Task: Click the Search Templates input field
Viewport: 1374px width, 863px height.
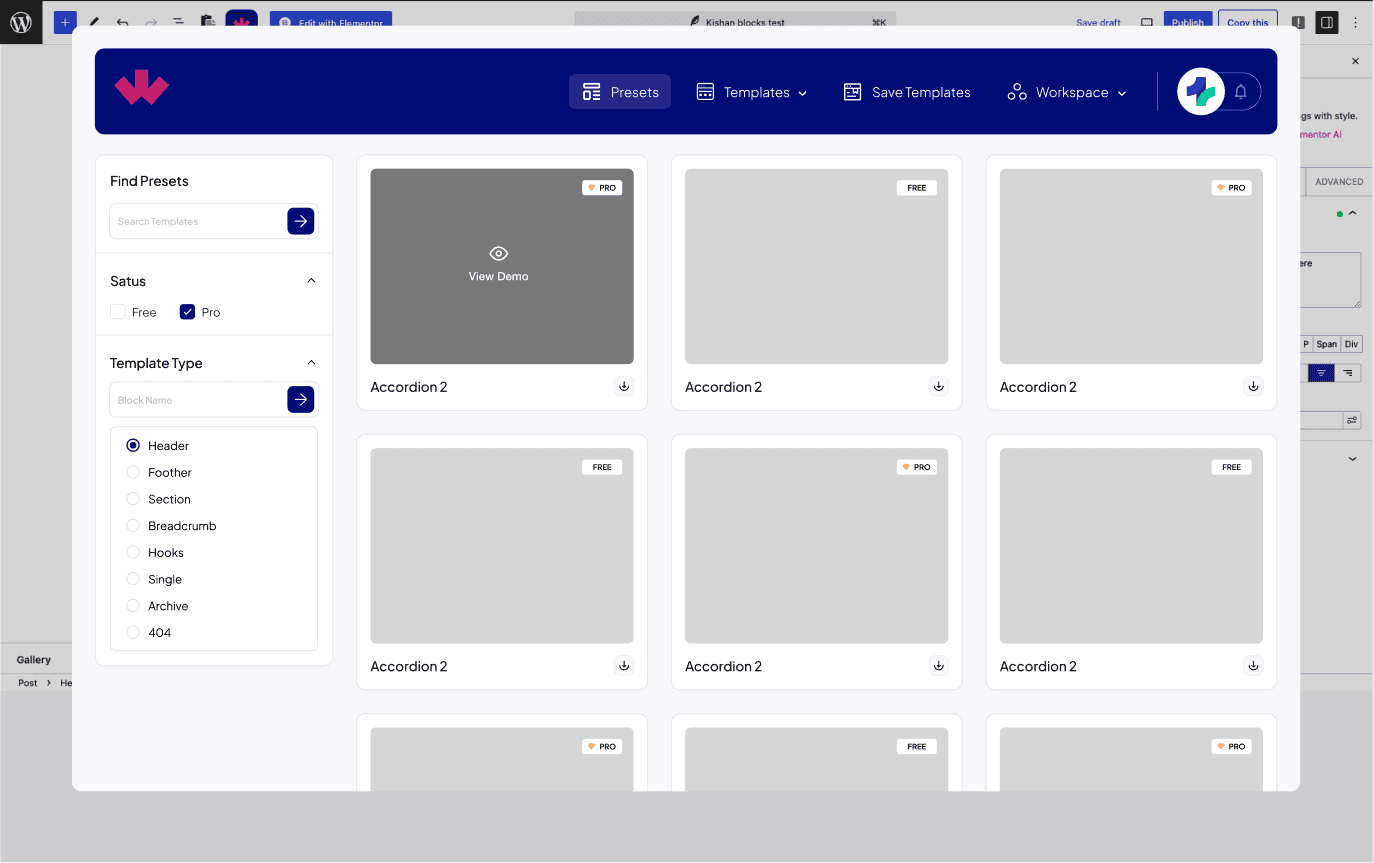Action: [198, 221]
